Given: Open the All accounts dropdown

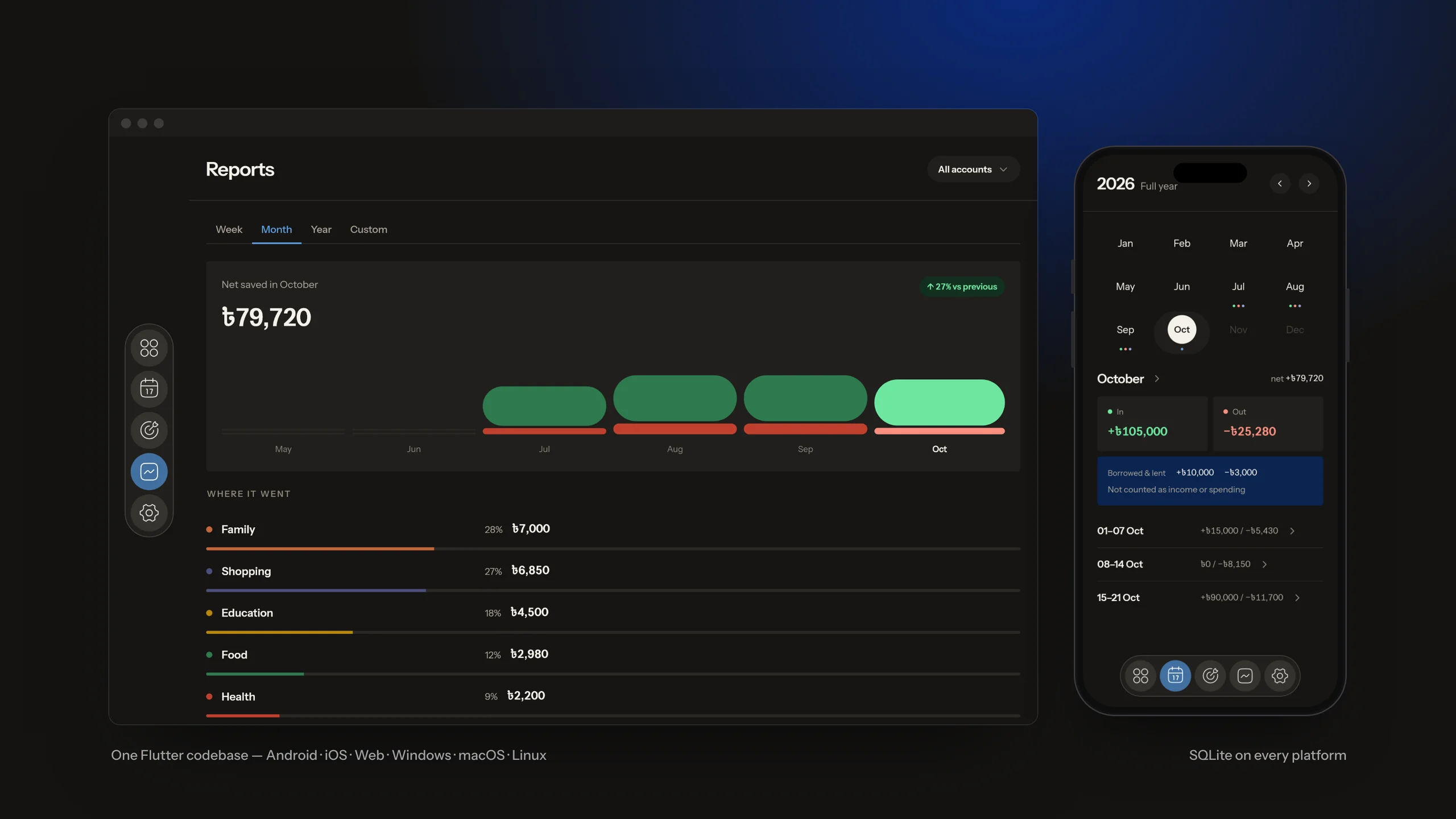Looking at the screenshot, I should (x=973, y=169).
